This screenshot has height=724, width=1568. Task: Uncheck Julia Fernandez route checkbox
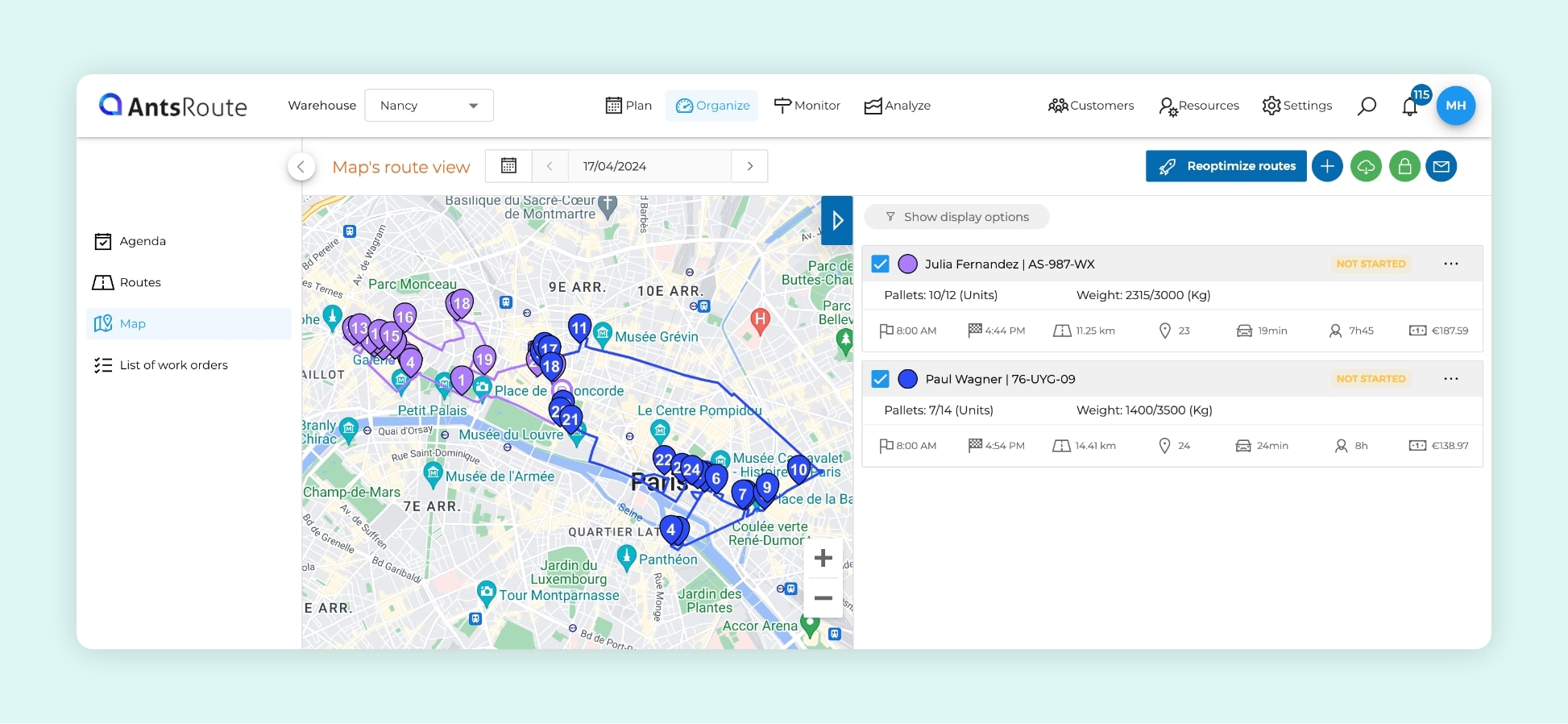[881, 264]
